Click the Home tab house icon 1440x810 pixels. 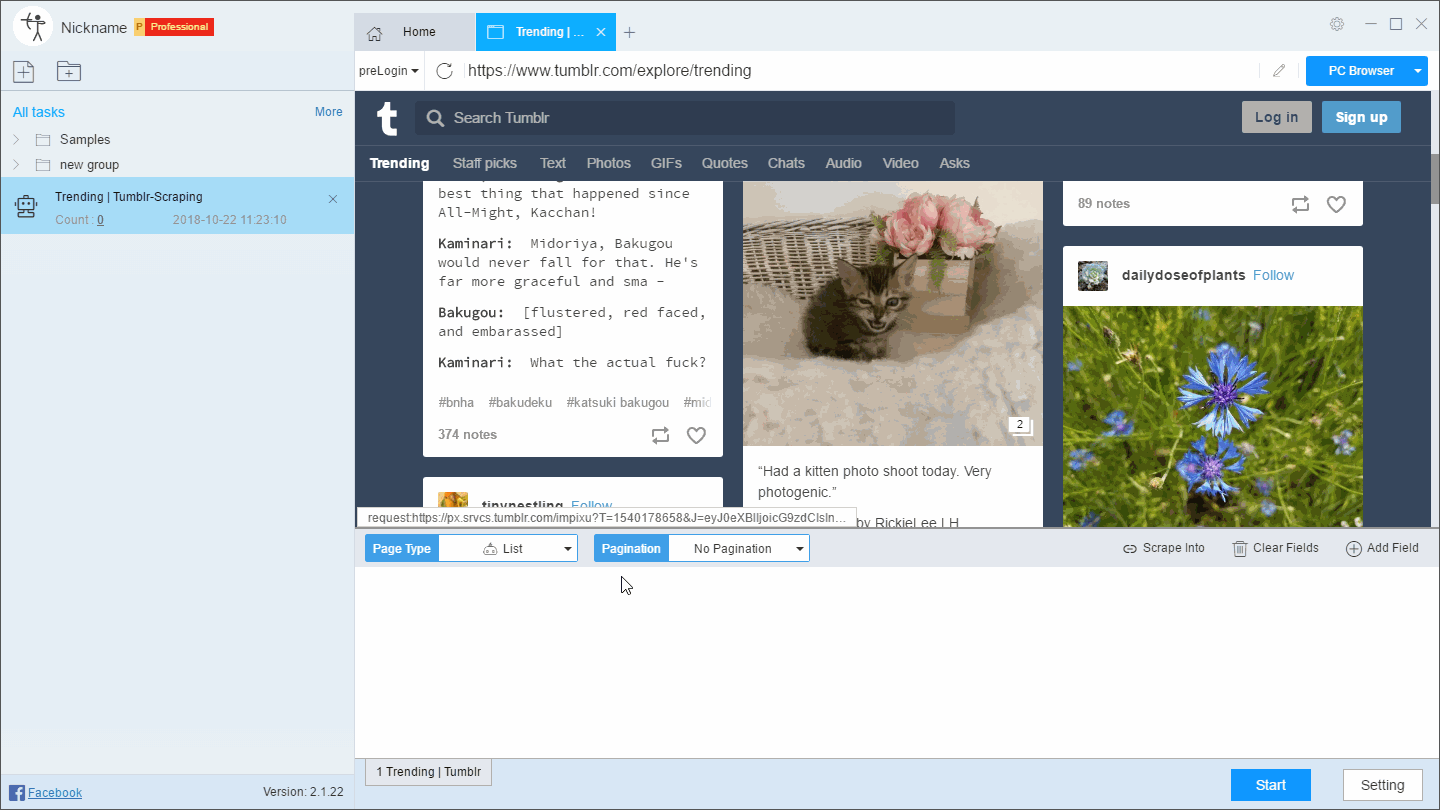375,33
